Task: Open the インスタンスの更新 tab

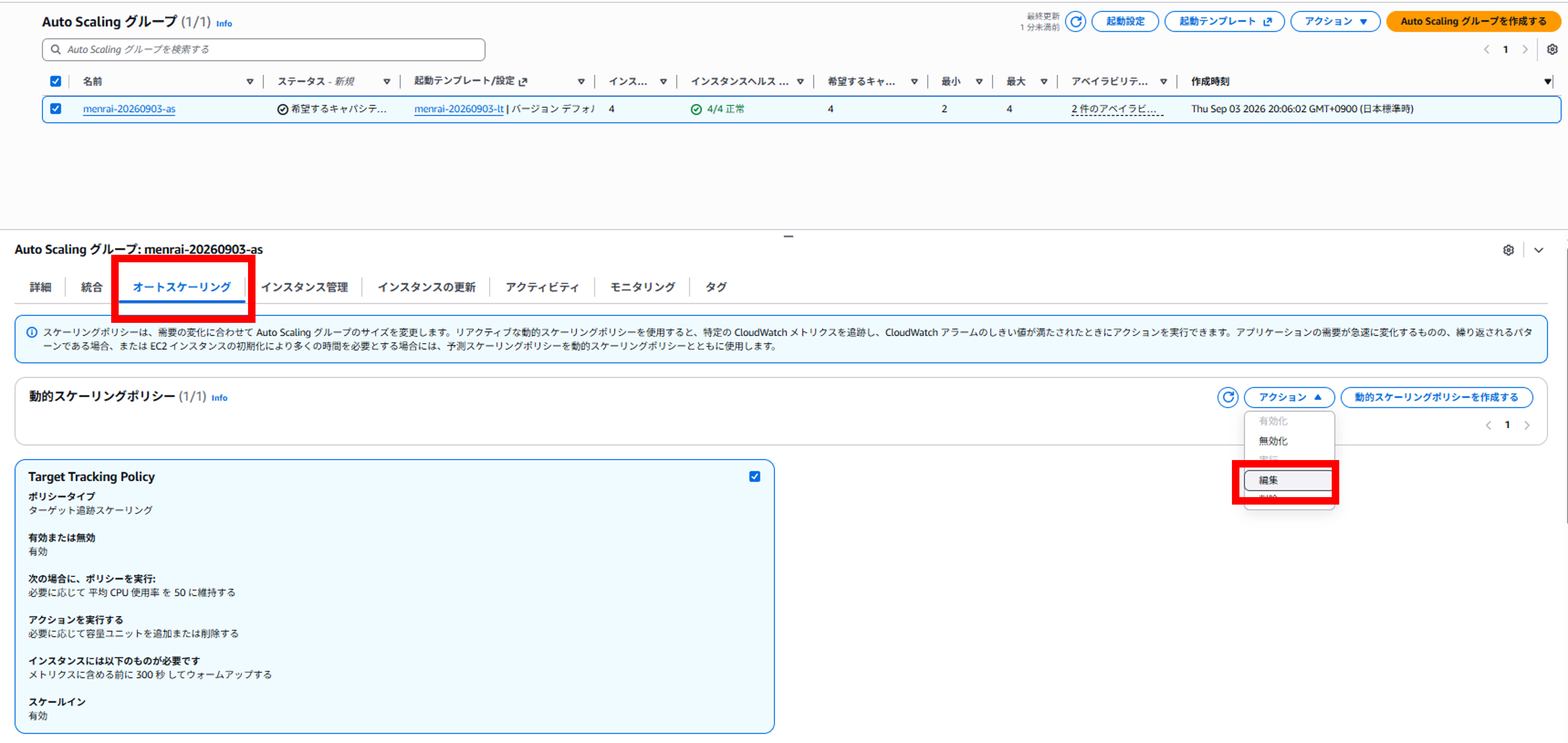Action: 426,287
